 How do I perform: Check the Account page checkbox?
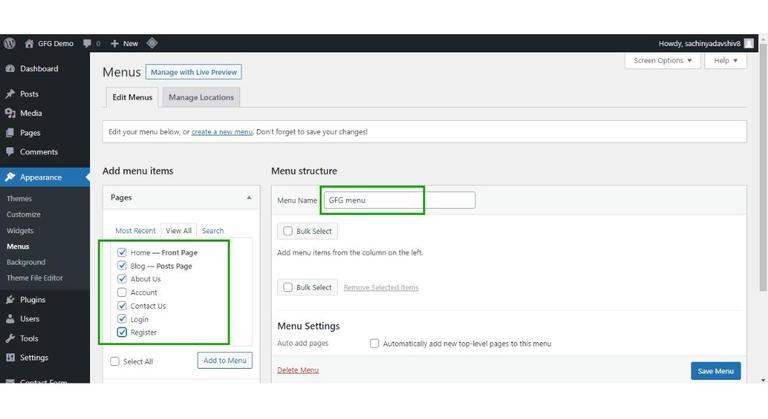coord(122,292)
